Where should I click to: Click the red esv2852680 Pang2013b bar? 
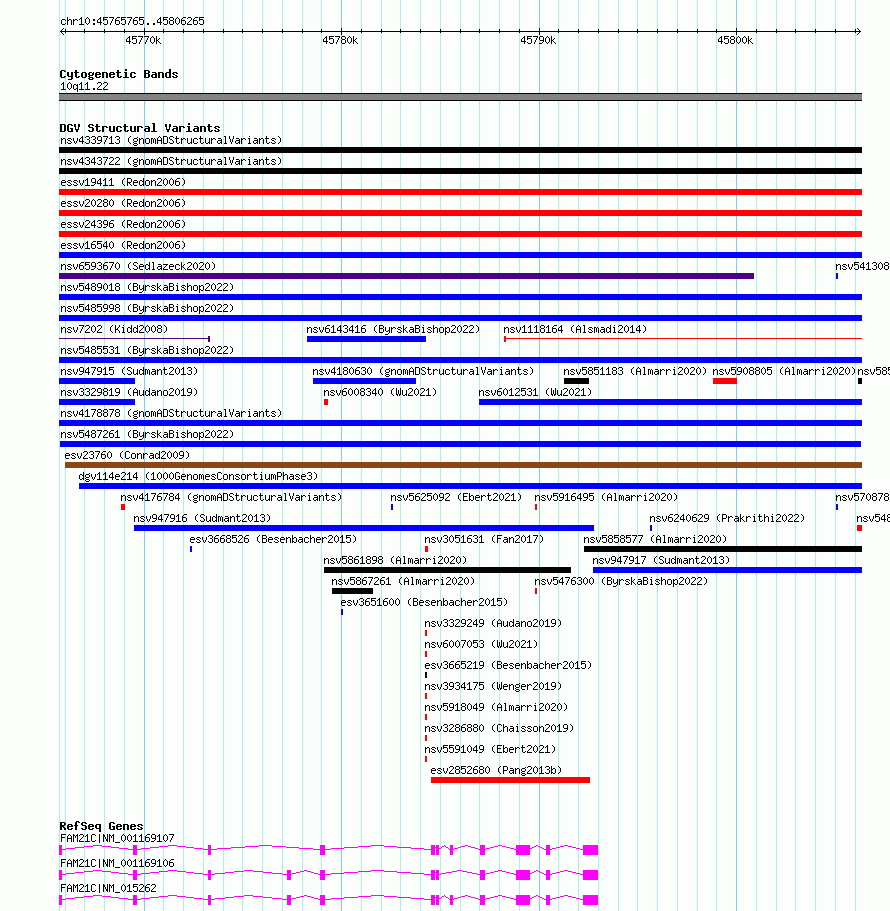511,780
